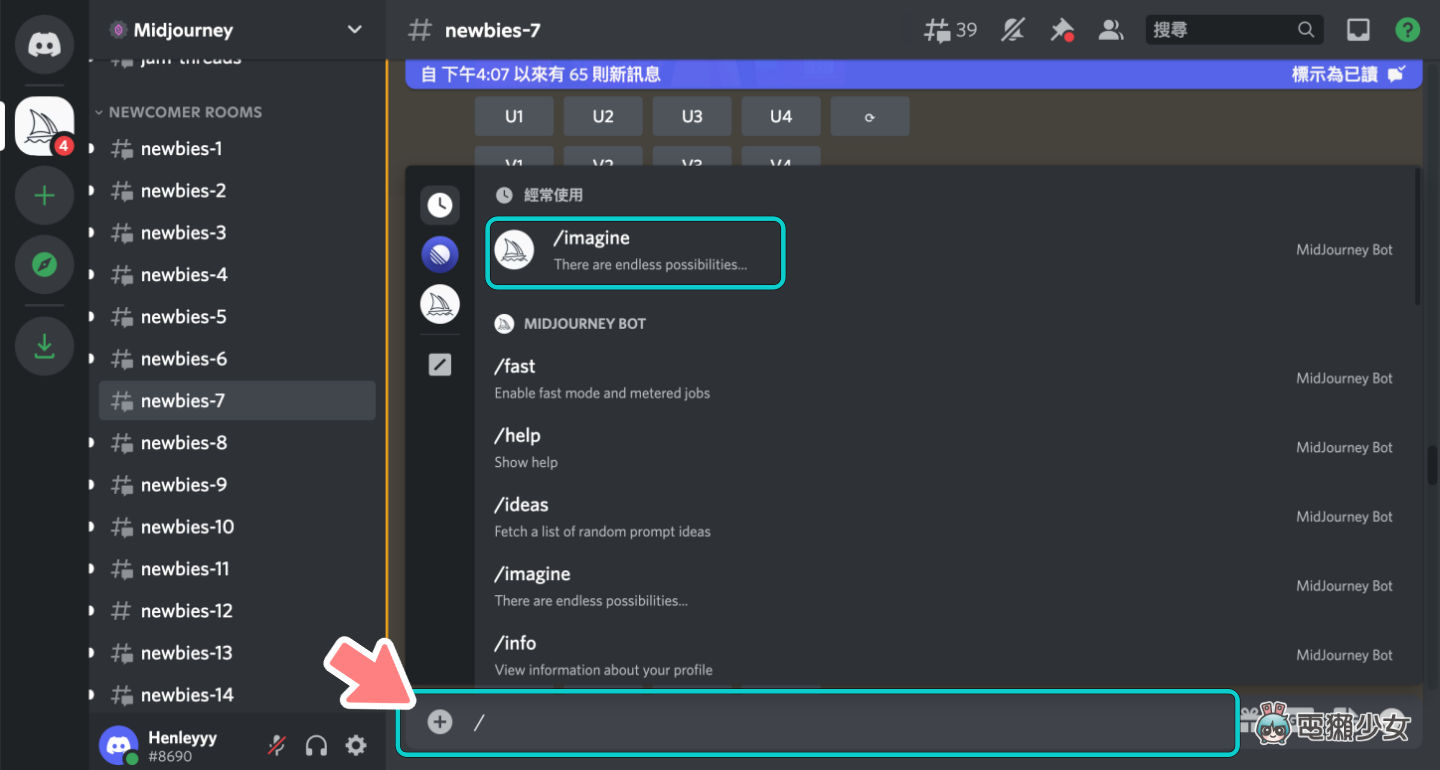Open newbies-11 channel
1440x770 pixels.
point(236,569)
